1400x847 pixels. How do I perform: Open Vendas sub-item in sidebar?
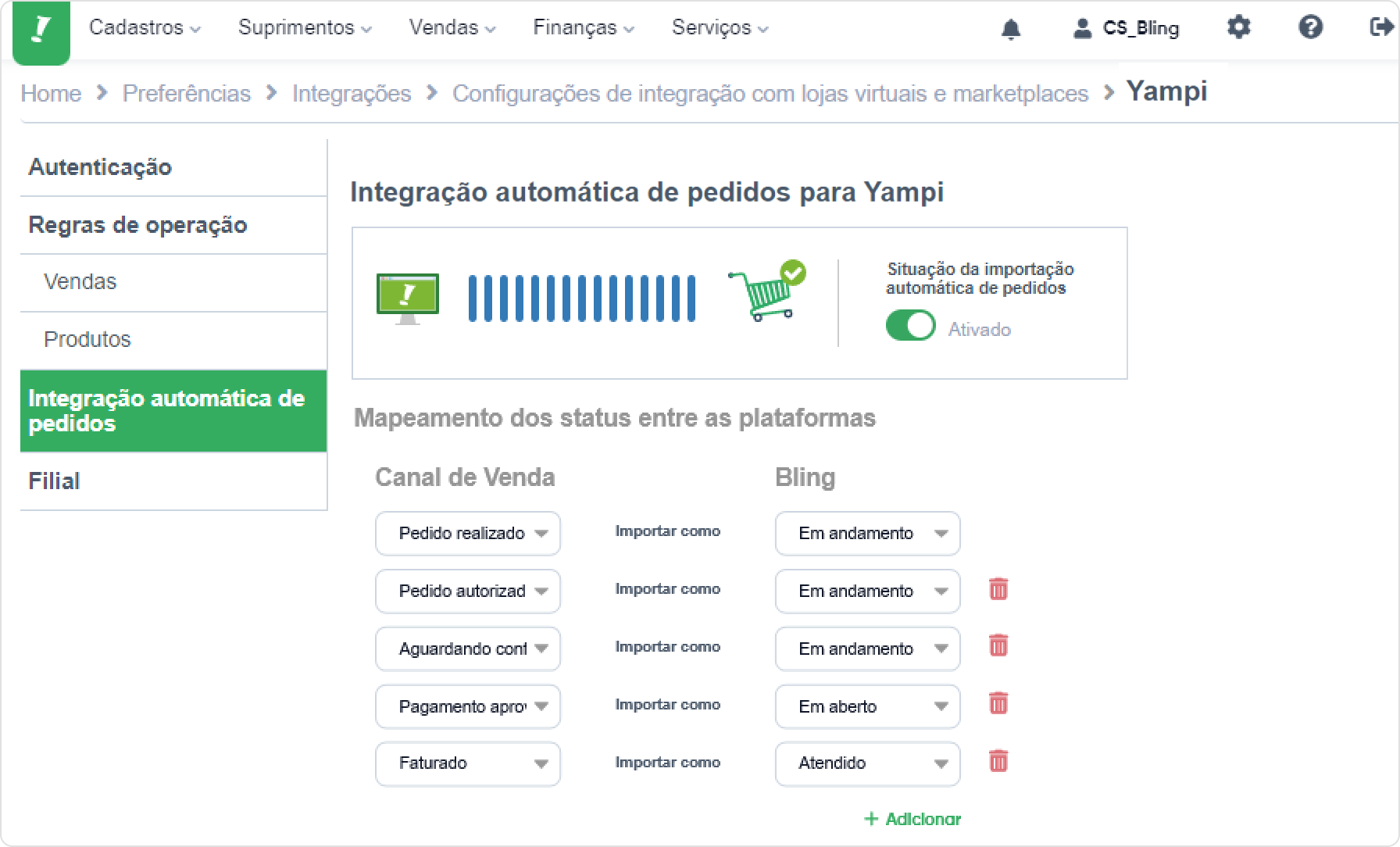pyautogui.click(x=173, y=282)
